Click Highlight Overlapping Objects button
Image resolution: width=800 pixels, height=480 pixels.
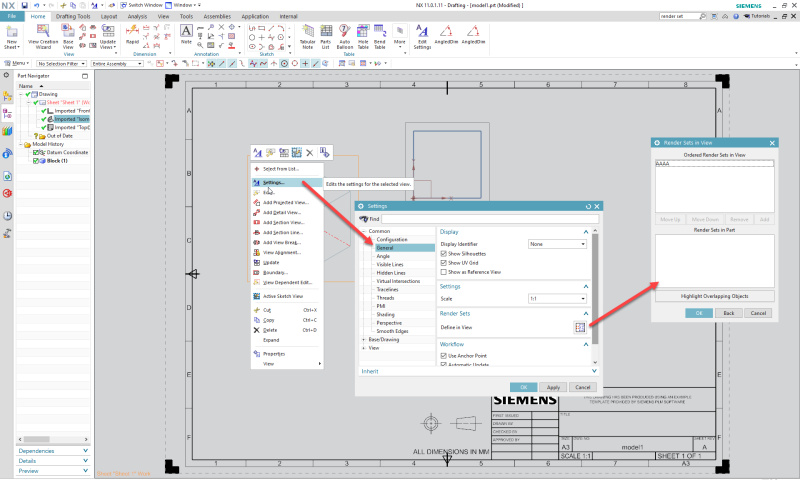[714, 296]
